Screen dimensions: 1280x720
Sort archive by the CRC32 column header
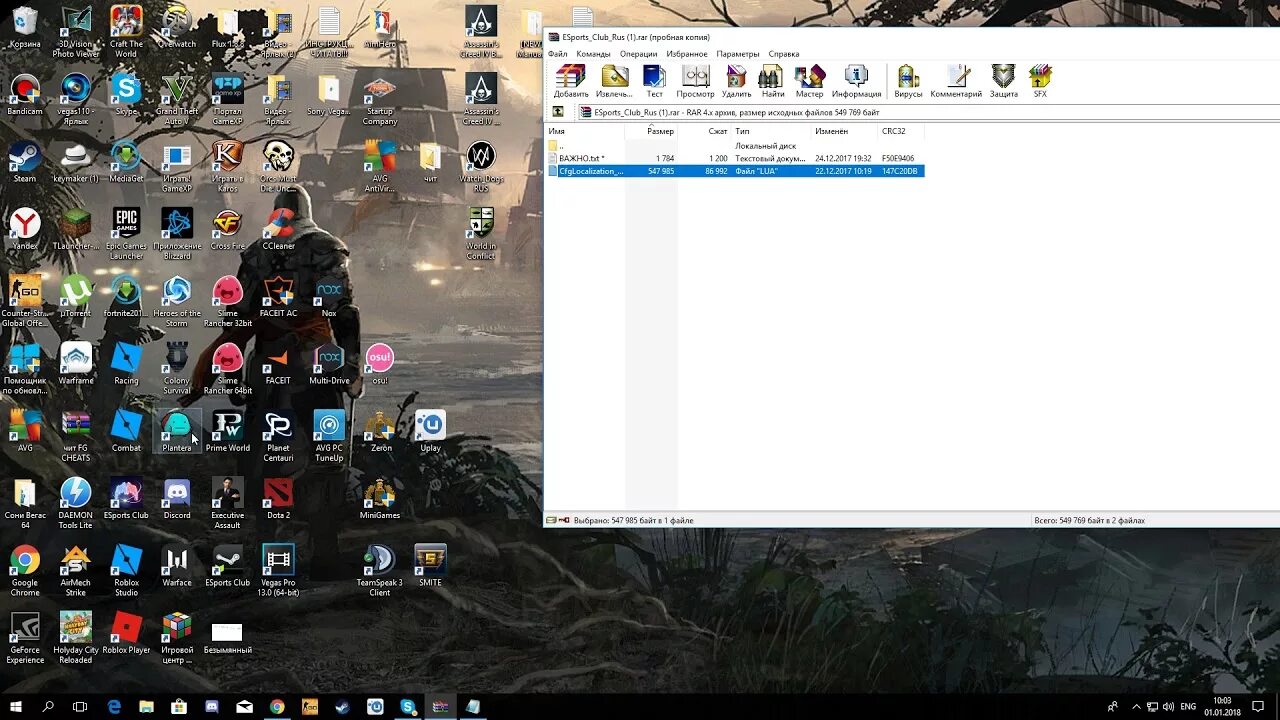point(901,131)
